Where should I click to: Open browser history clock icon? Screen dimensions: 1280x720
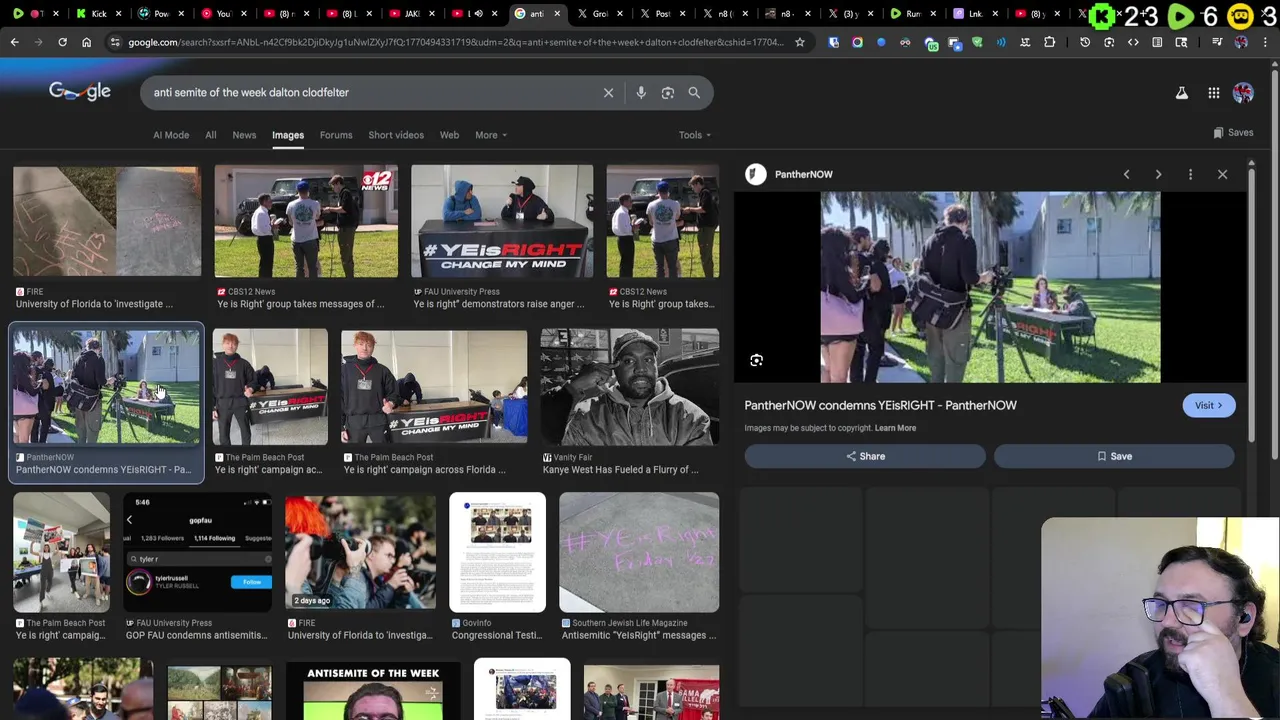(x=1085, y=42)
